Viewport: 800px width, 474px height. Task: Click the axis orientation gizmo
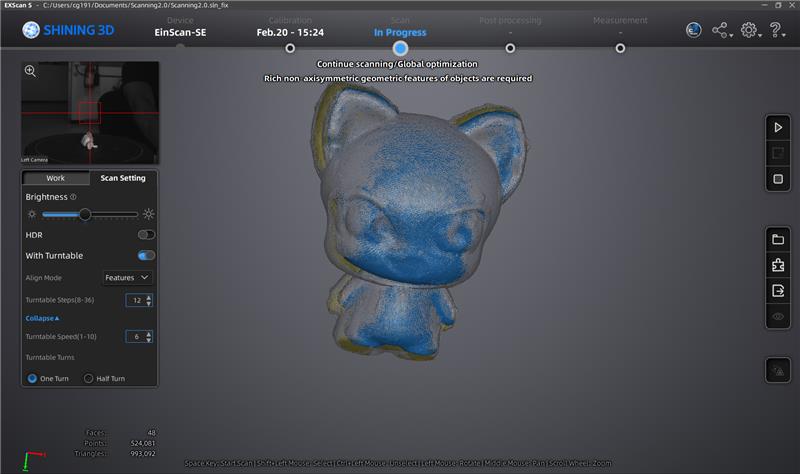32,460
